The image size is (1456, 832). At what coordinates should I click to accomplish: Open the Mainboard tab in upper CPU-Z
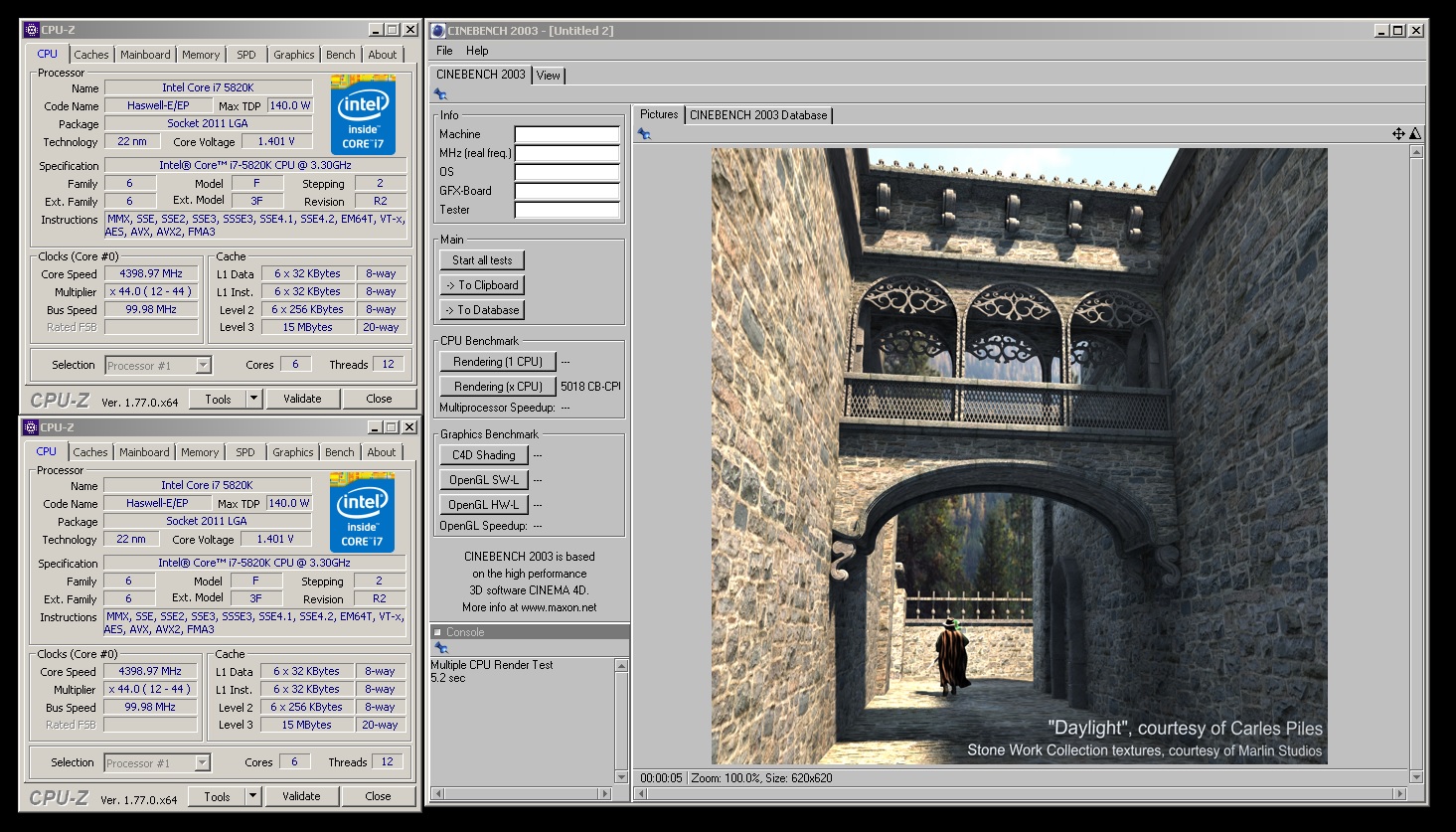[145, 55]
